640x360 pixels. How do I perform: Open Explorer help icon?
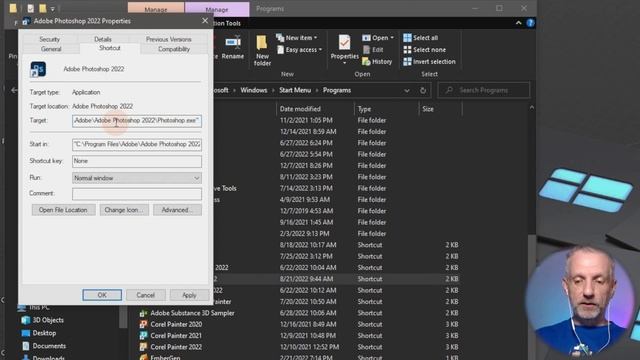point(530,23)
